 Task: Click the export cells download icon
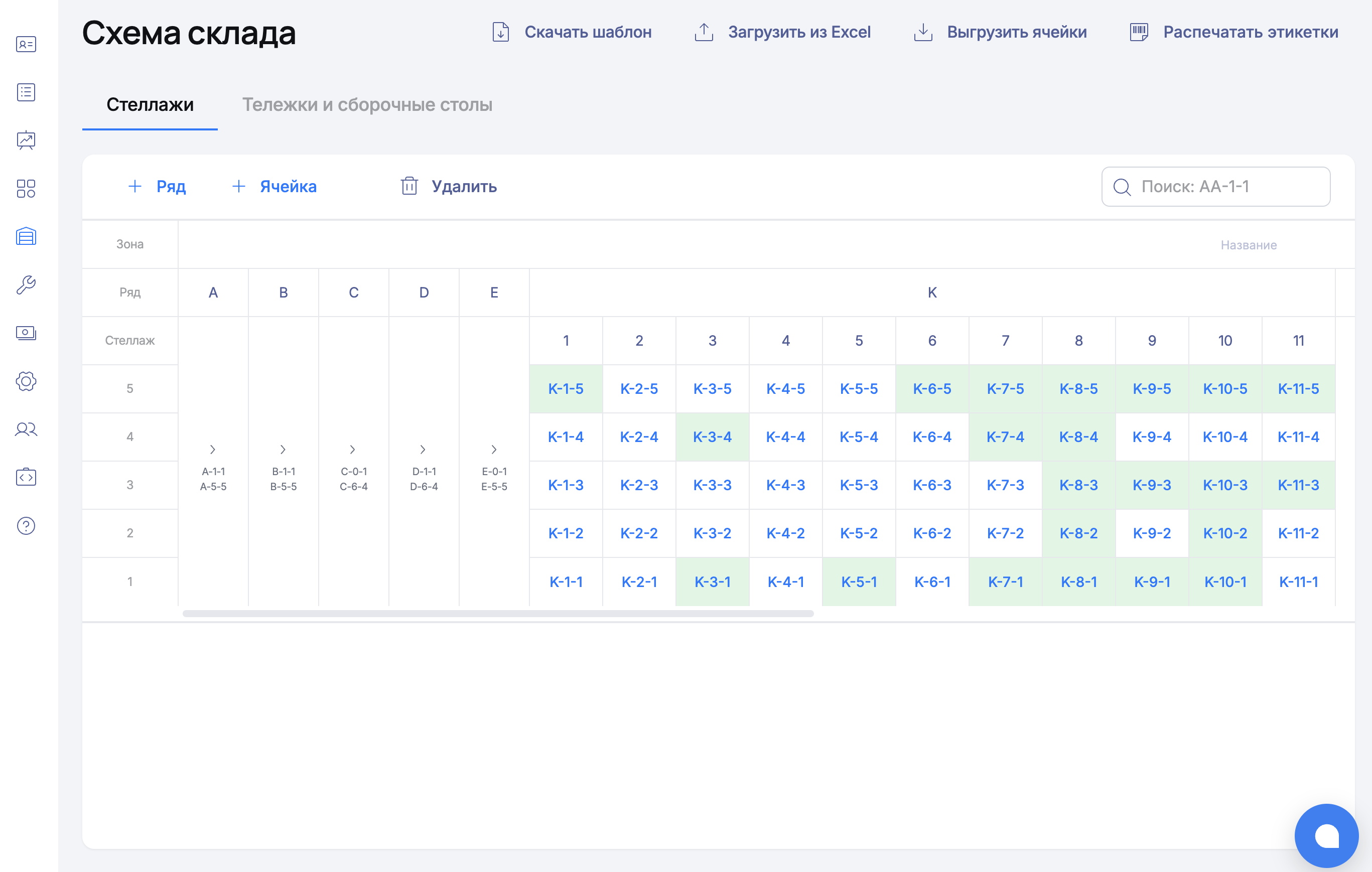[923, 32]
